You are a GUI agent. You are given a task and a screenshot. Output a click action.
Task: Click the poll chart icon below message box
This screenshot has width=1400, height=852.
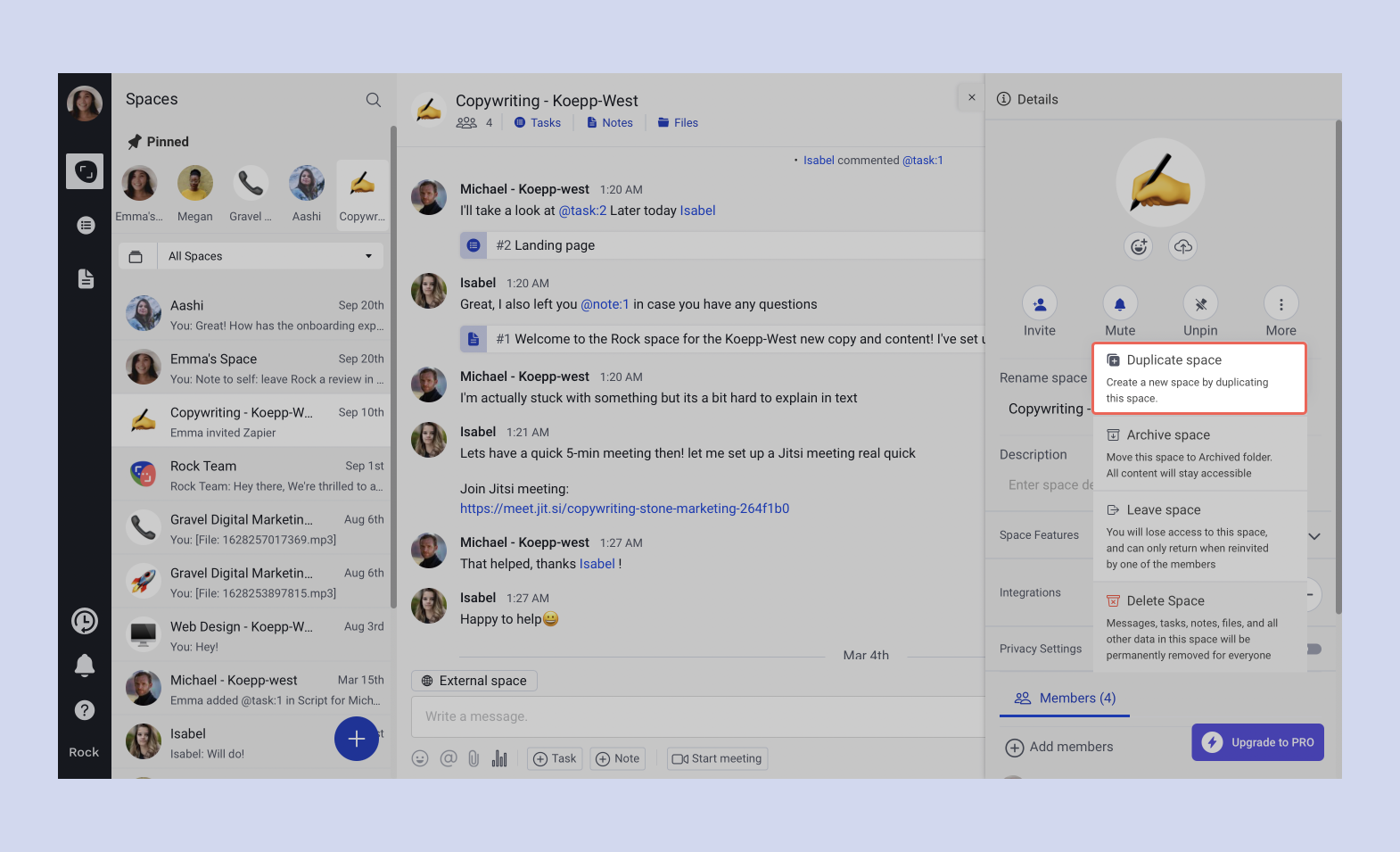click(x=499, y=758)
